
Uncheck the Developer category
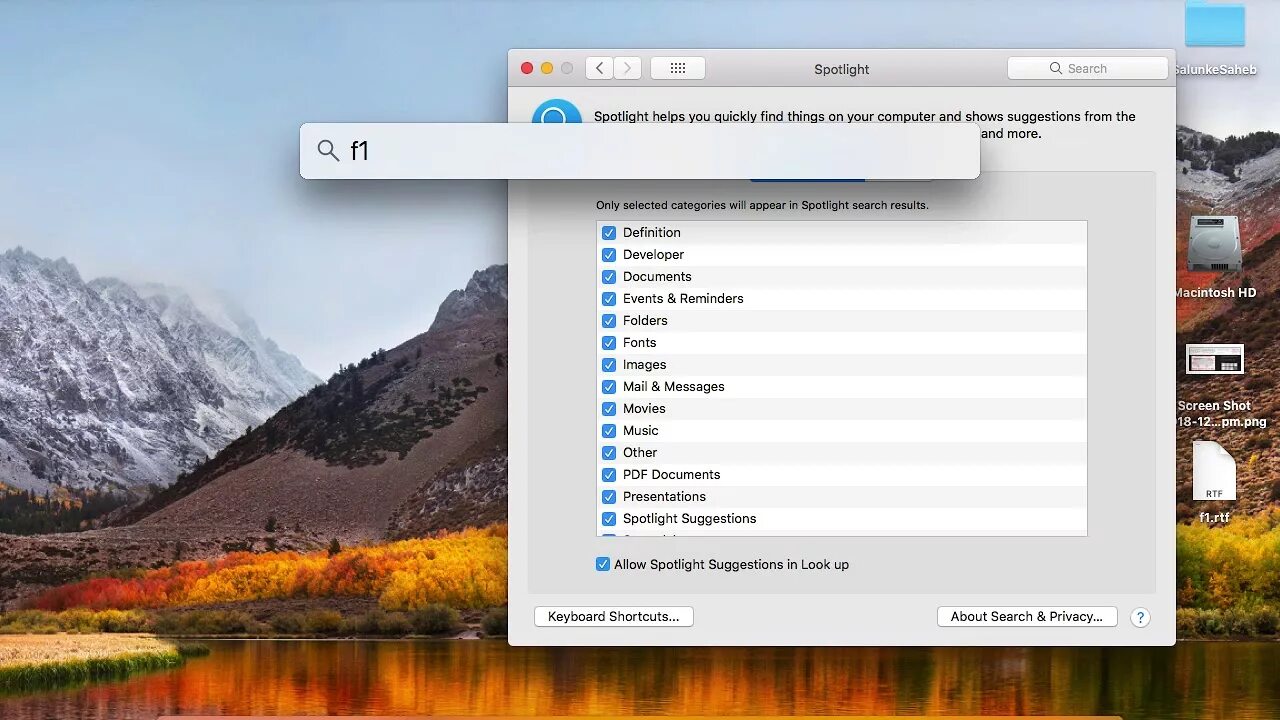[609, 255]
